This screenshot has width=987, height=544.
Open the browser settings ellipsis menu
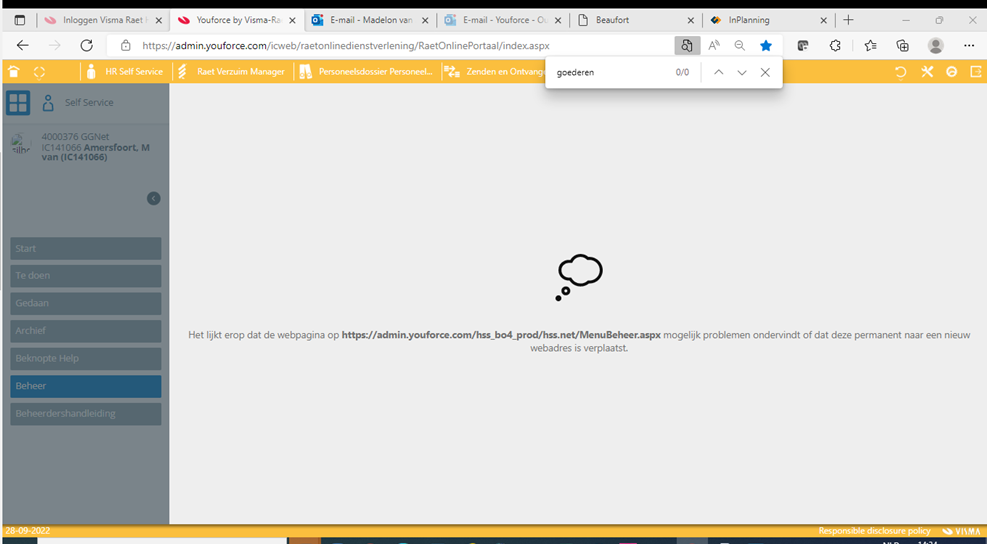click(x=969, y=45)
